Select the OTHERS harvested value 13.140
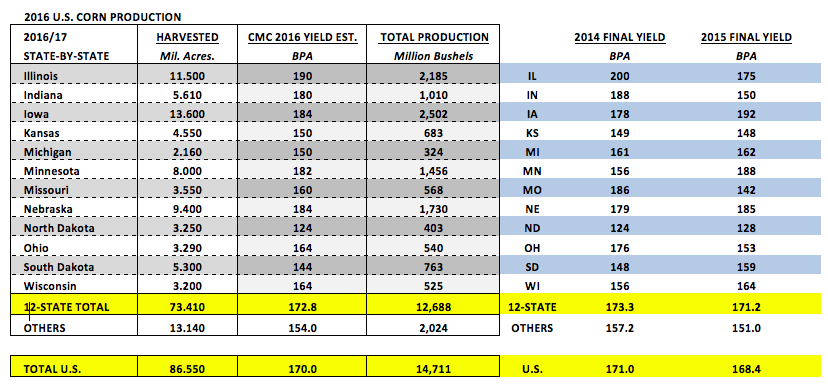Image resolution: width=828 pixels, height=388 pixels. click(x=187, y=328)
